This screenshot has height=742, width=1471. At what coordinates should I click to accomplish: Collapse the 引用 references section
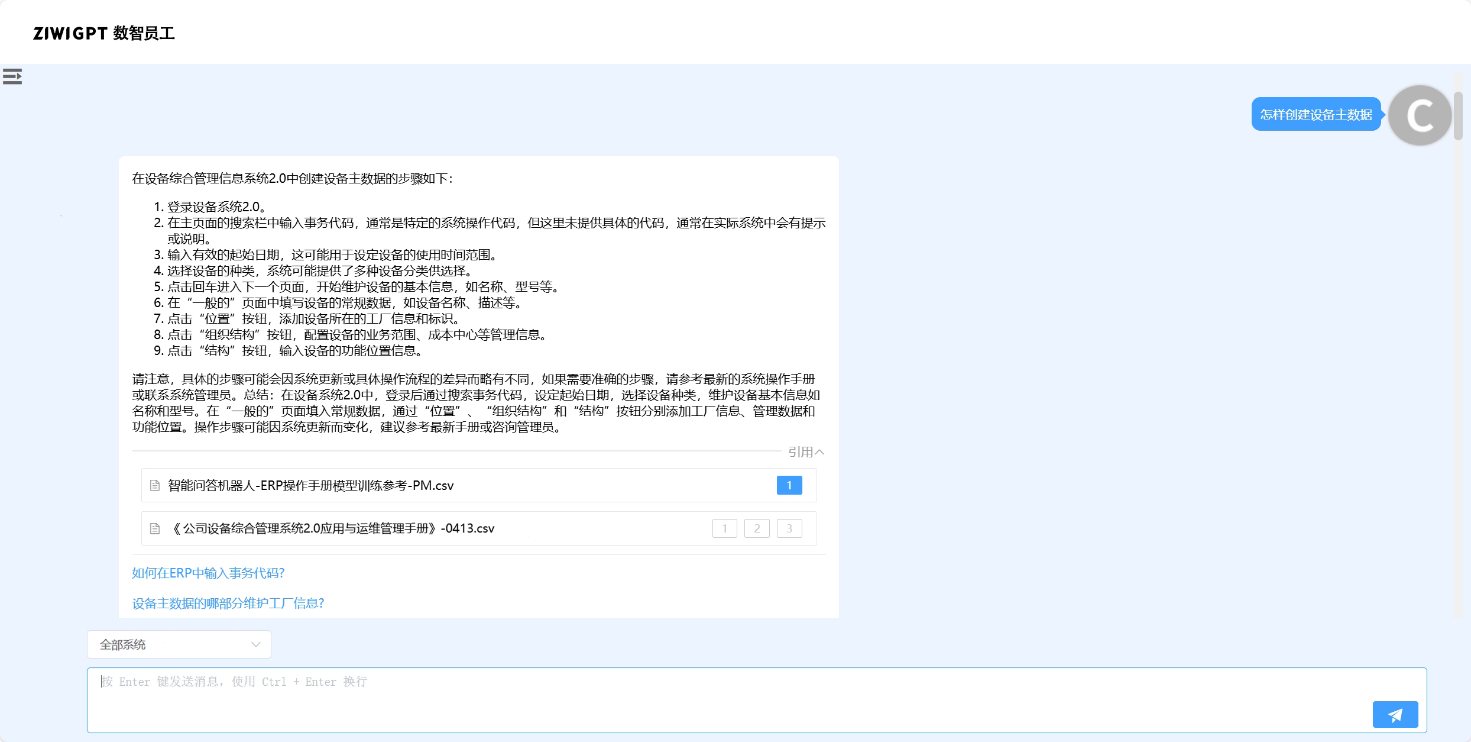point(806,452)
